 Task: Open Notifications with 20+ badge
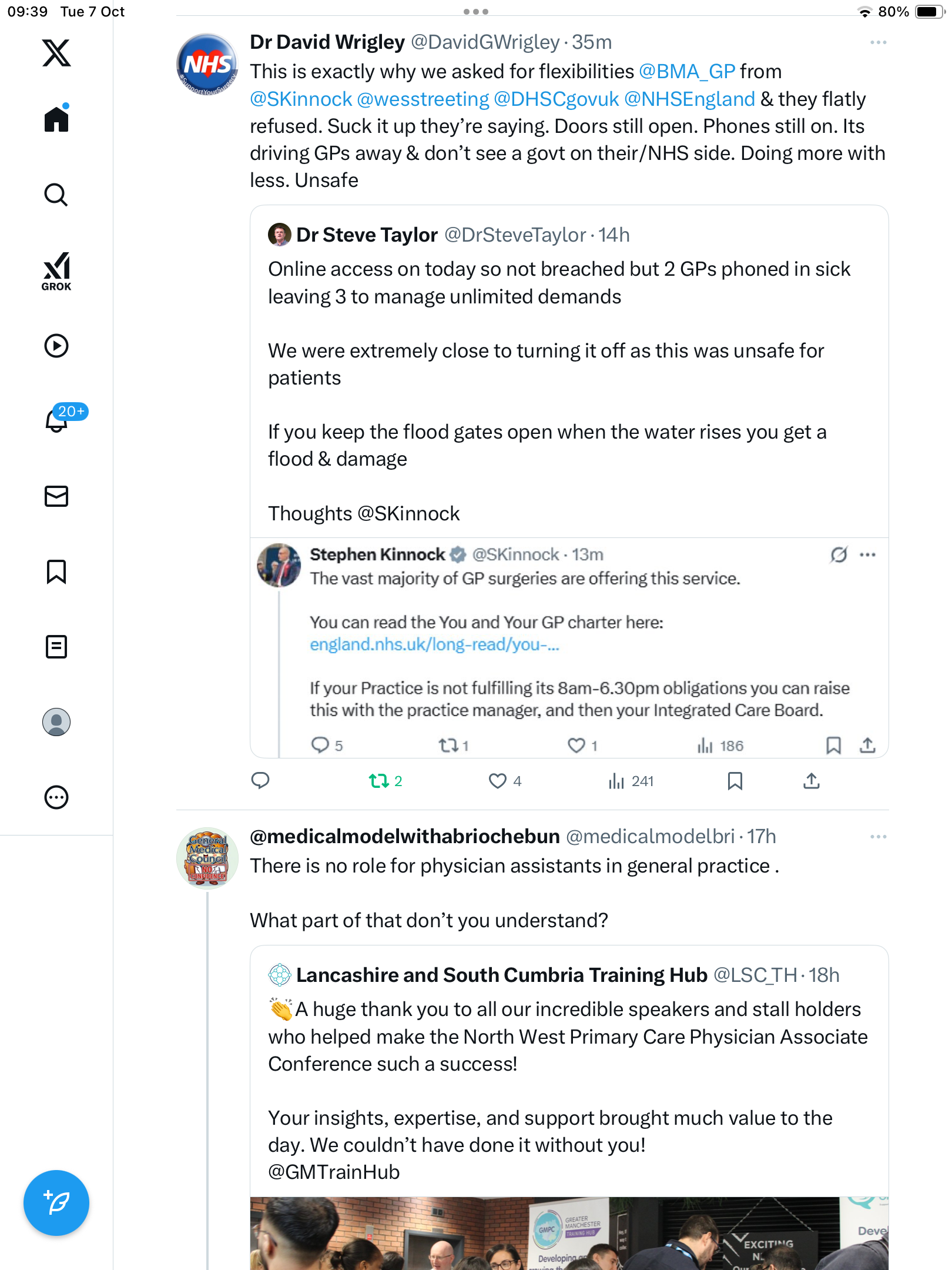pyautogui.click(x=57, y=420)
